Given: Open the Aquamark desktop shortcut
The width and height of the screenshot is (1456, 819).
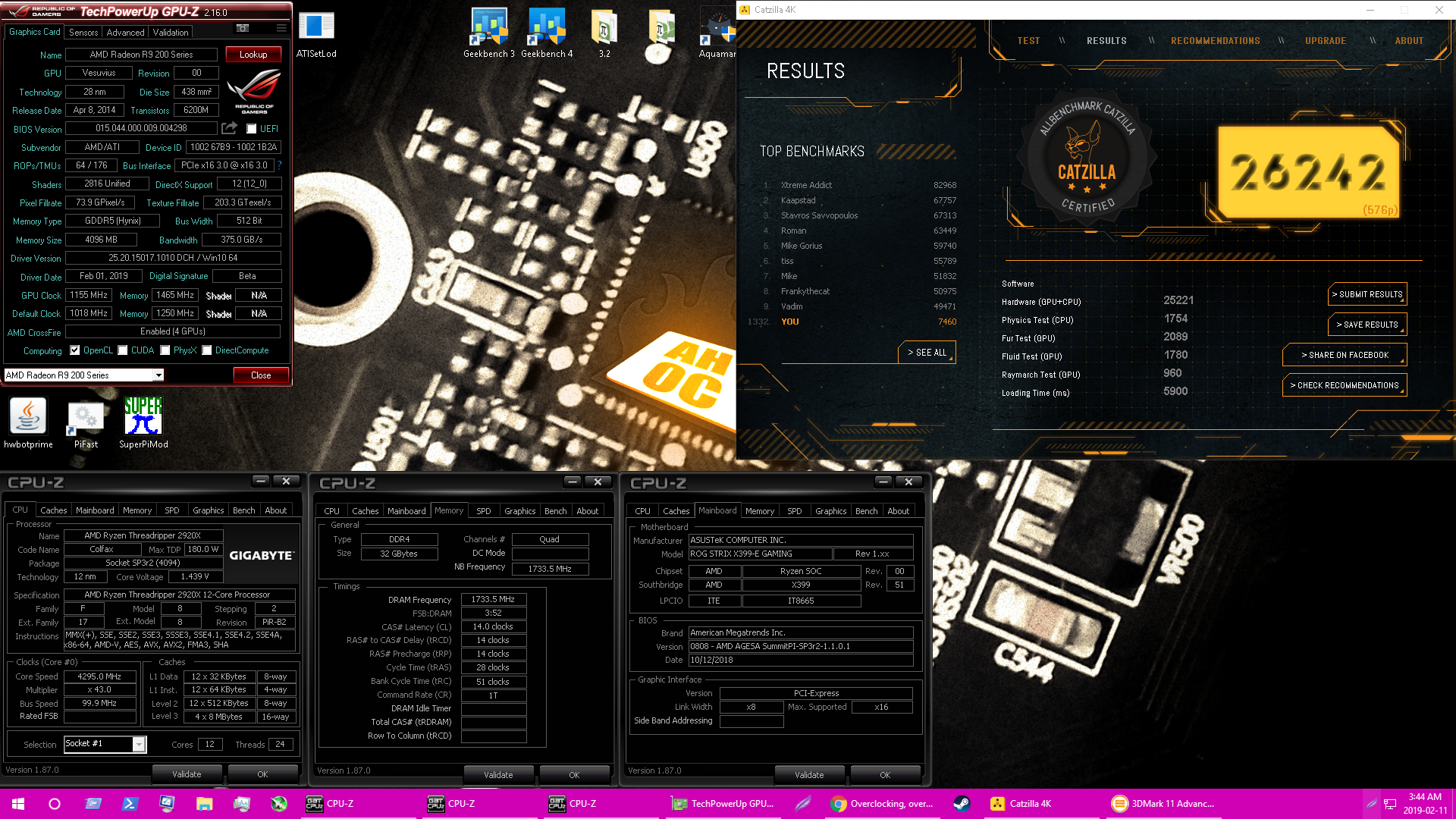Looking at the screenshot, I should point(717,33).
